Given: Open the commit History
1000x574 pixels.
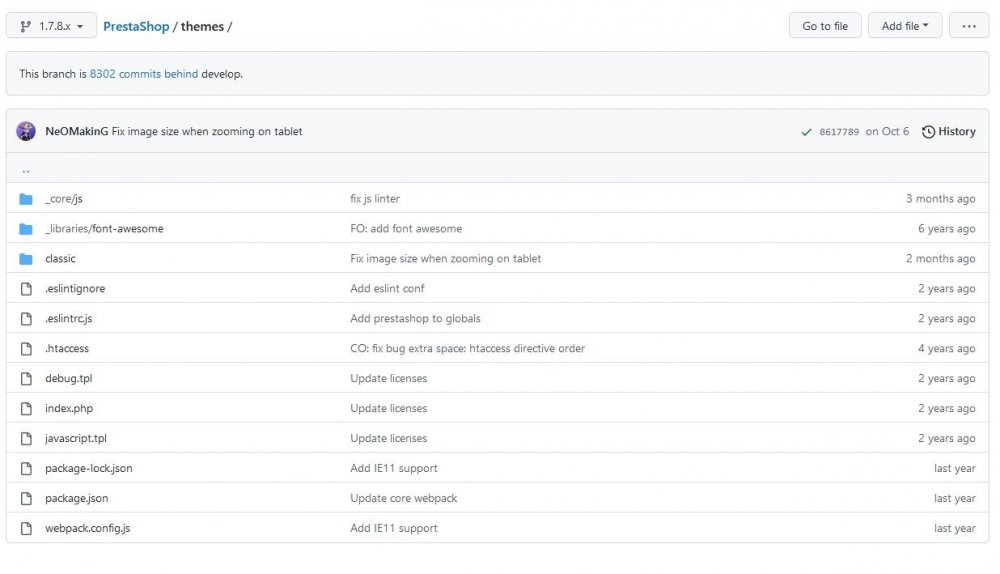Looking at the screenshot, I should point(948,132).
